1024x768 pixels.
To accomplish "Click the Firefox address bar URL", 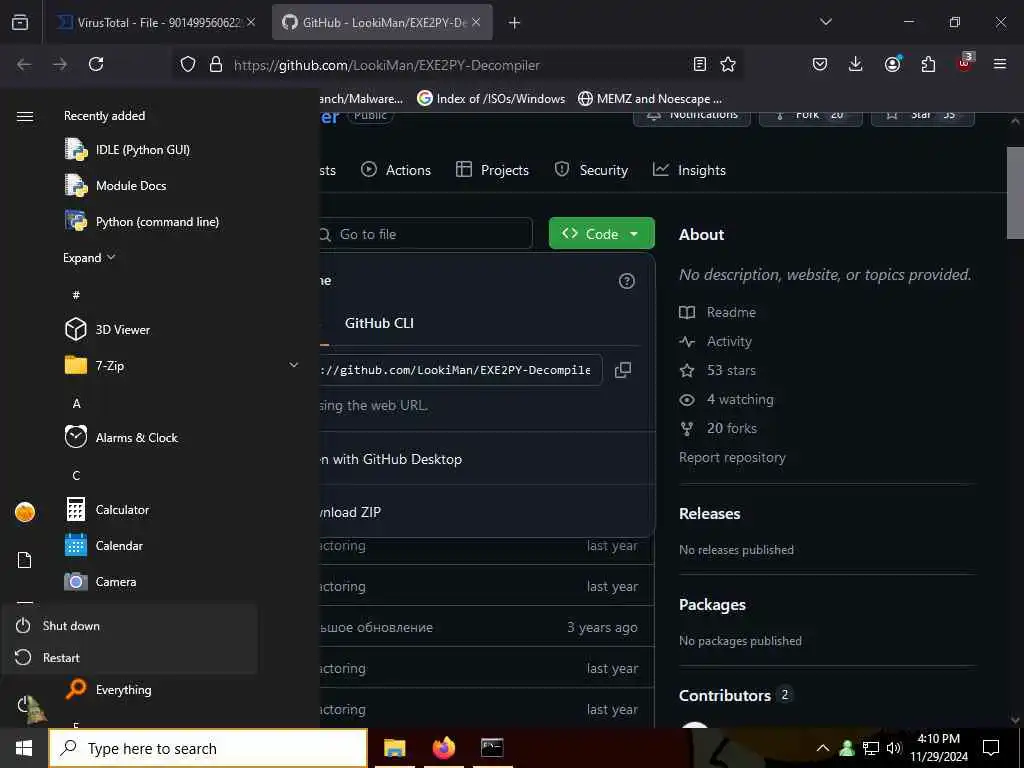I will [387, 65].
